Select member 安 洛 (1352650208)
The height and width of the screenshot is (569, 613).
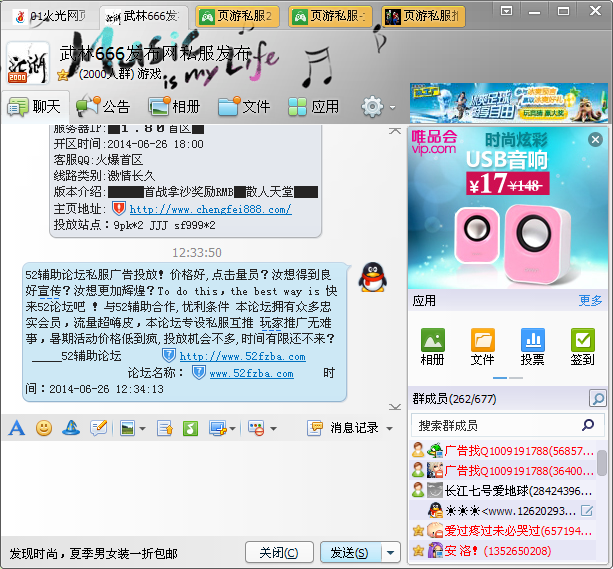tap(503, 551)
